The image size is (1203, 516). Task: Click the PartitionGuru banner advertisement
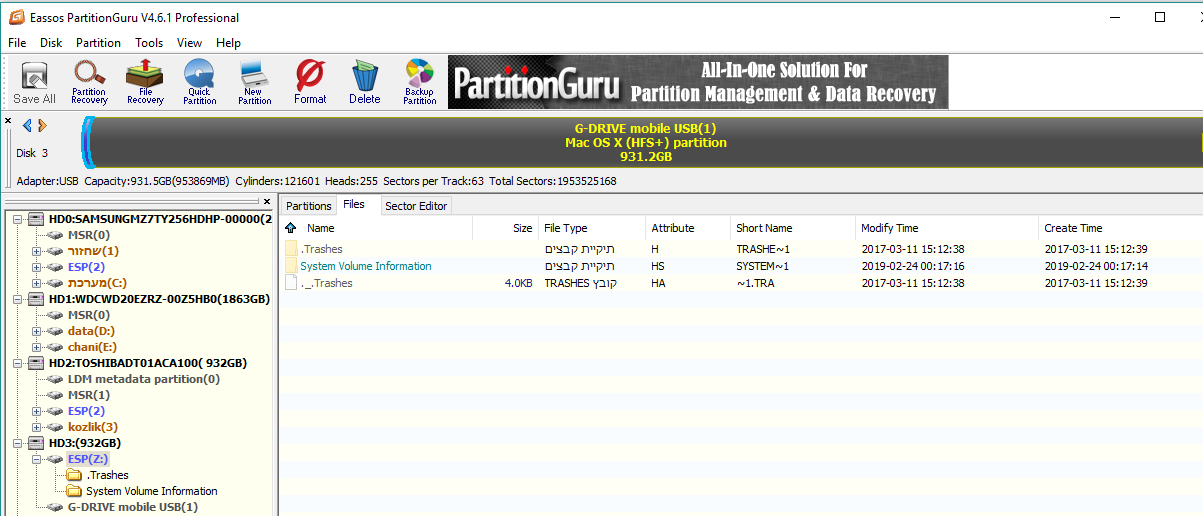click(x=698, y=82)
